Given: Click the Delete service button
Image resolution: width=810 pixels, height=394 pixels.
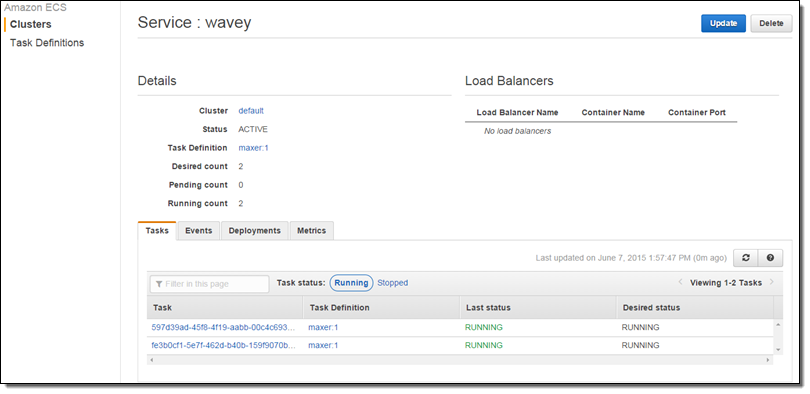Looking at the screenshot, I should pos(771,23).
